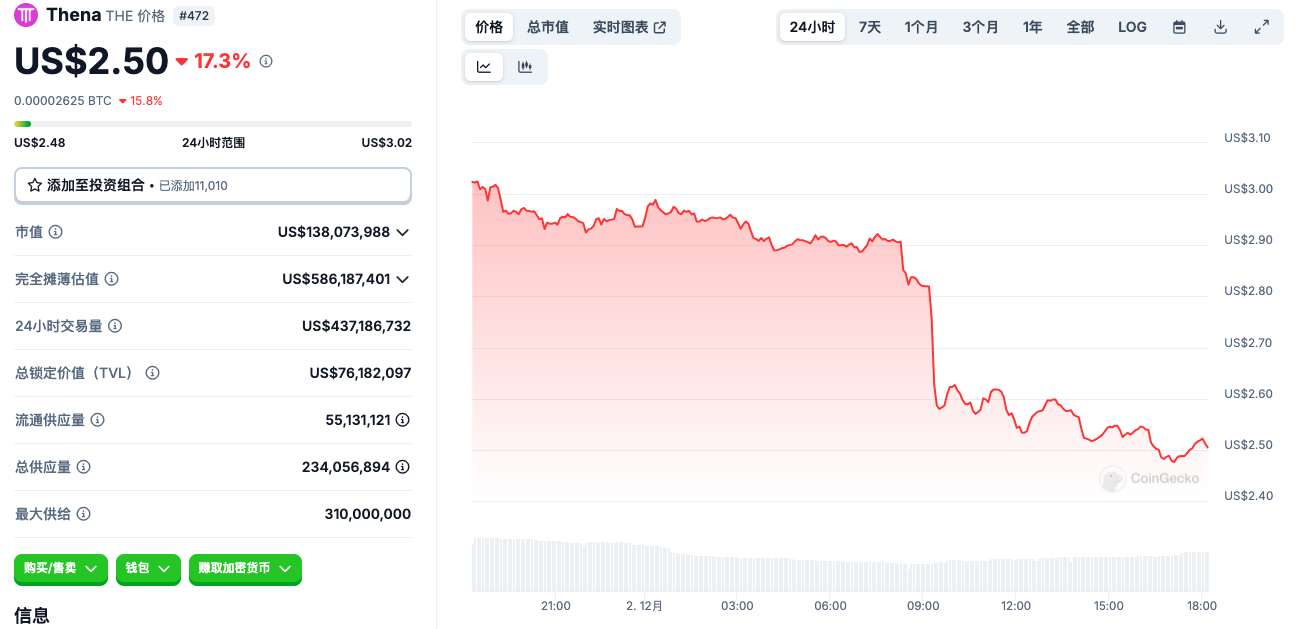
Task: Open the calendar date range picker
Action: (x=1179, y=27)
